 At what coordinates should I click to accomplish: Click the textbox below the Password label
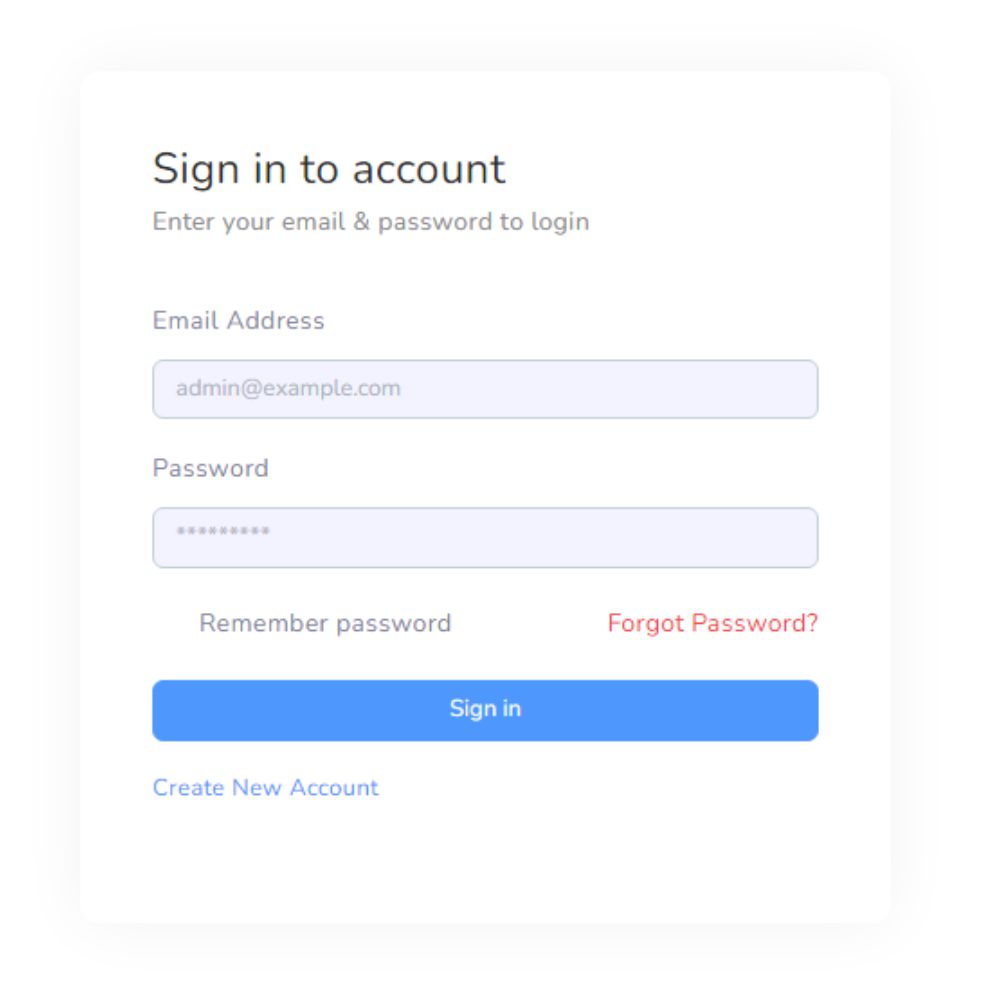485,537
